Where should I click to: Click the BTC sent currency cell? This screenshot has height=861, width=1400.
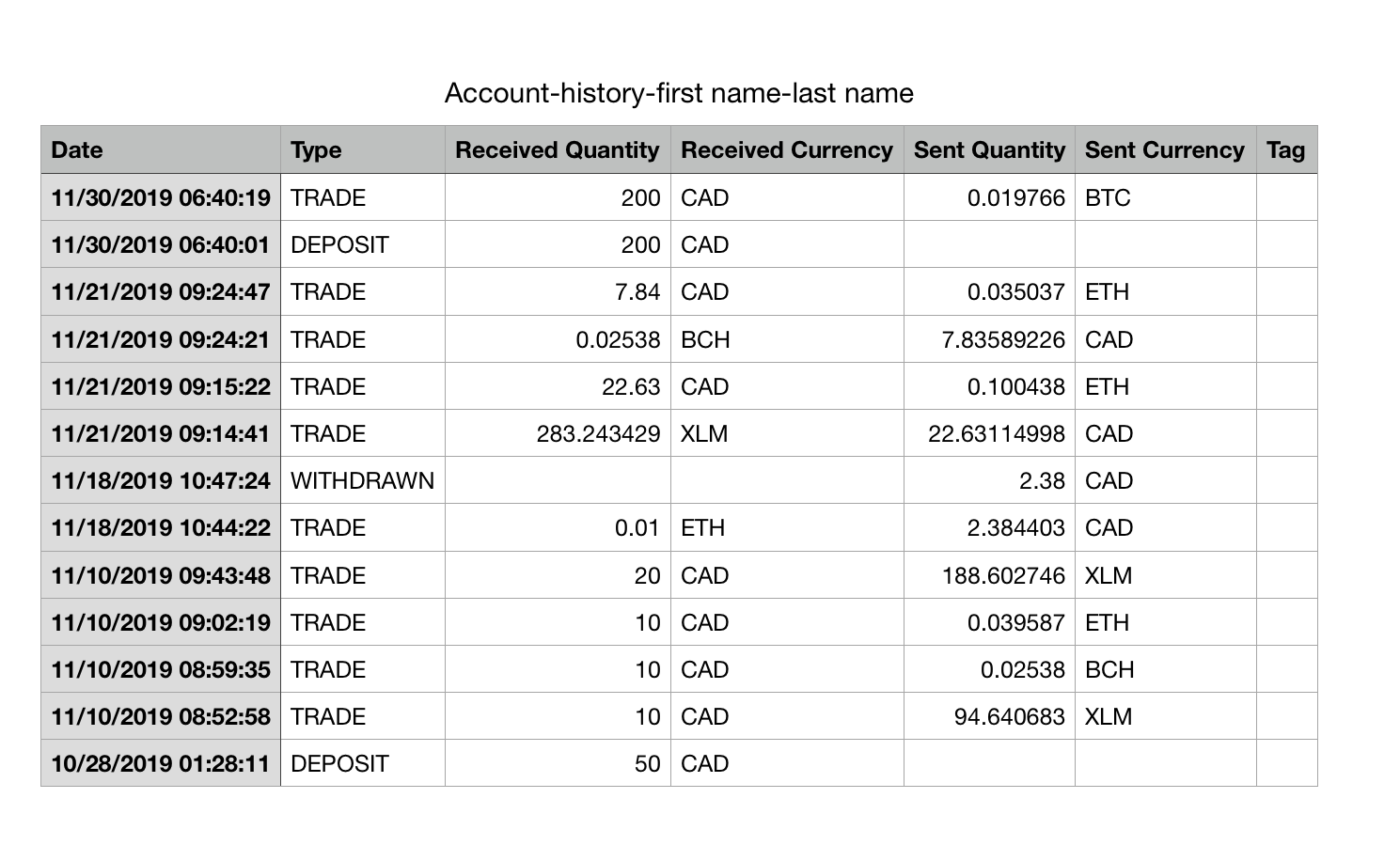pos(1165,198)
